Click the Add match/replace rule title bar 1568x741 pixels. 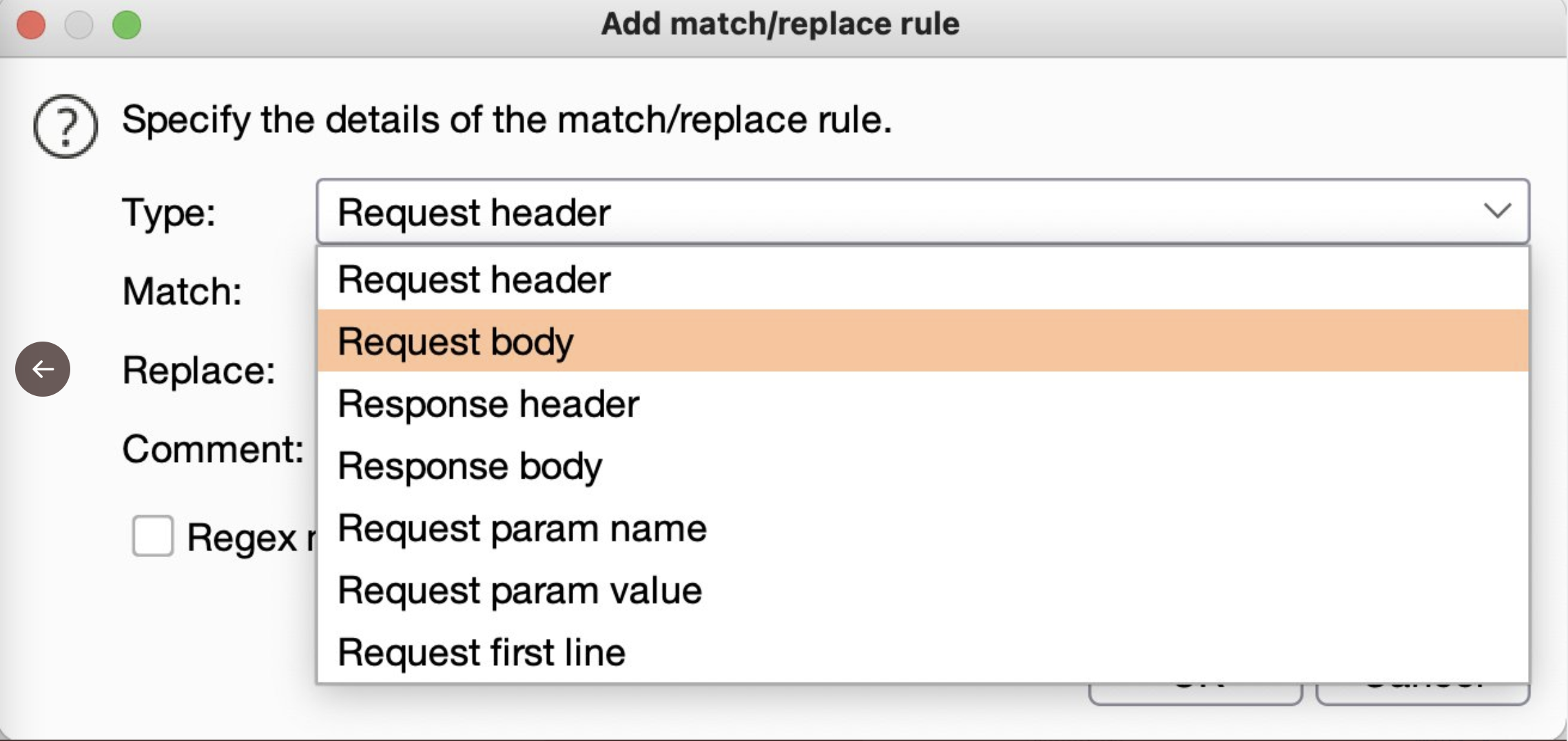tap(780, 25)
